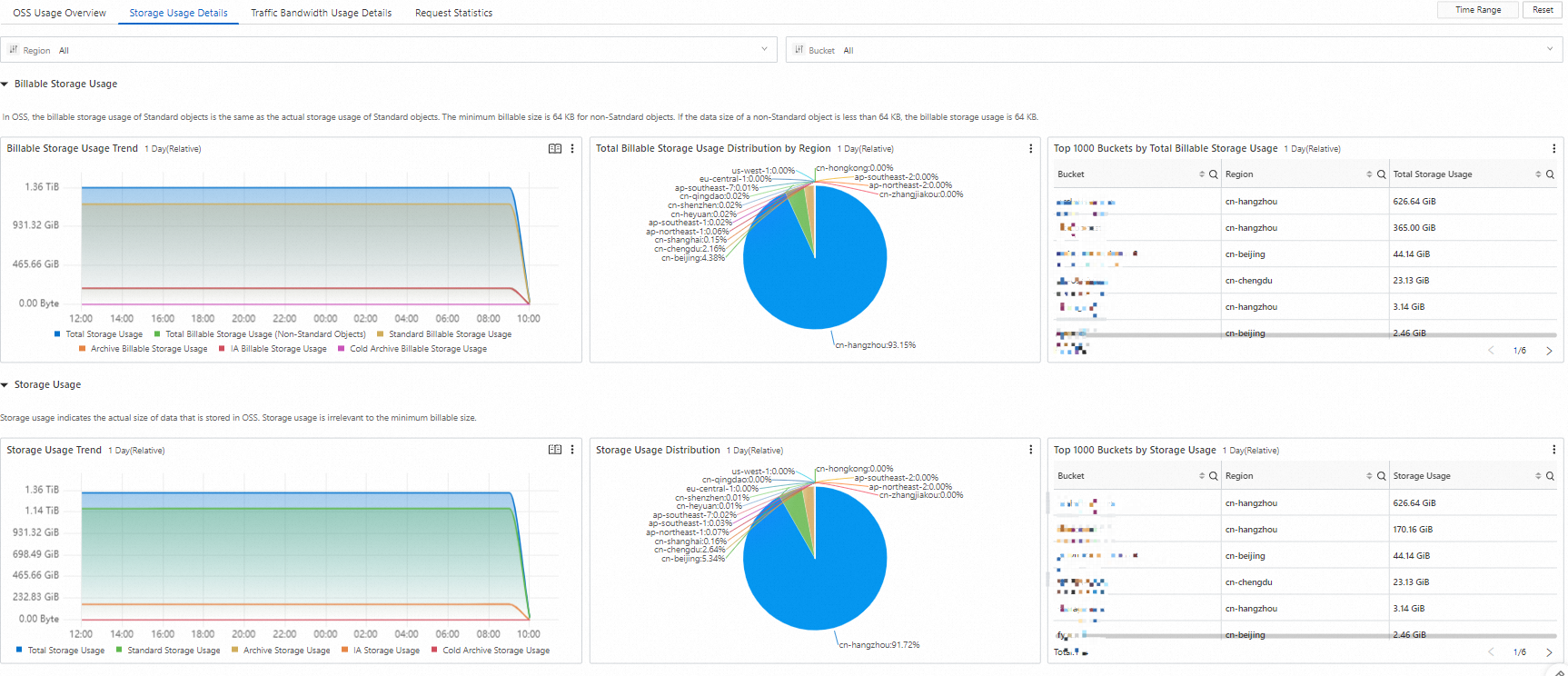The height and width of the screenshot is (676, 1568).
Task: Toggle Archive Billable Storage Usage legend
Action: 143,349
